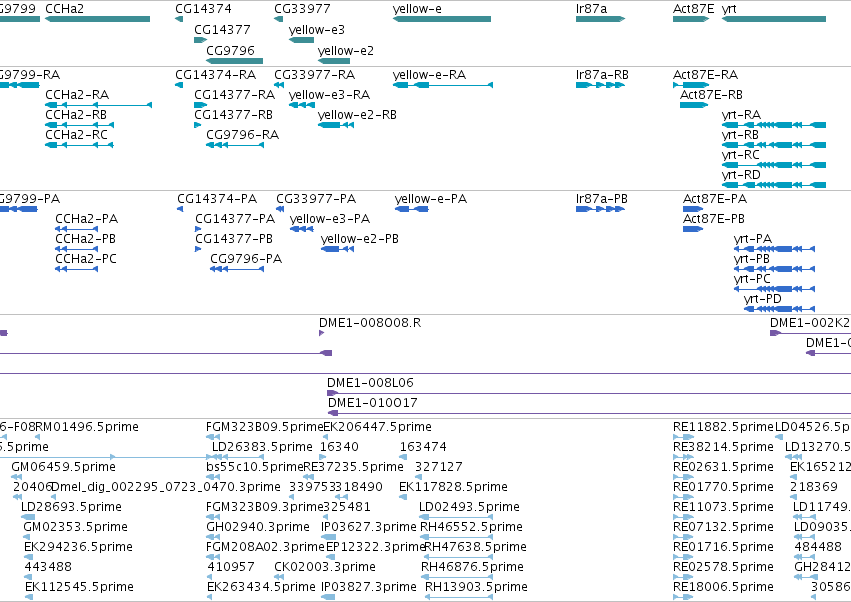The image size is (851, 602).
Task: Click the yellow-e3-RA transcript label
Action: [x=329, y=94]
